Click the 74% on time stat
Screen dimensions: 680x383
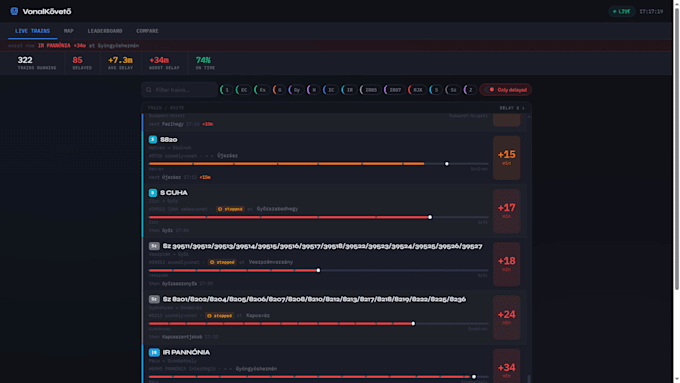pyautogui.click(x=205, y=63)
